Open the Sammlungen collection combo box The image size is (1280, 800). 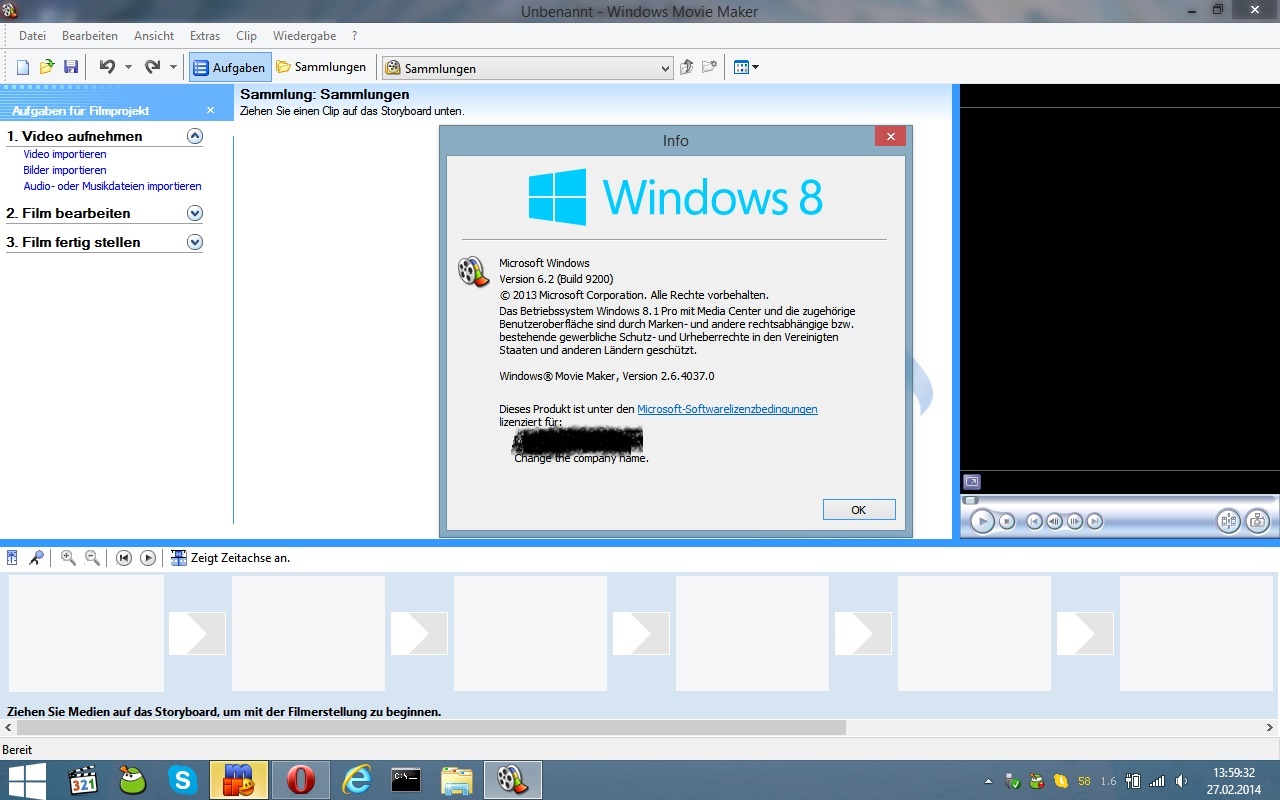528,68
